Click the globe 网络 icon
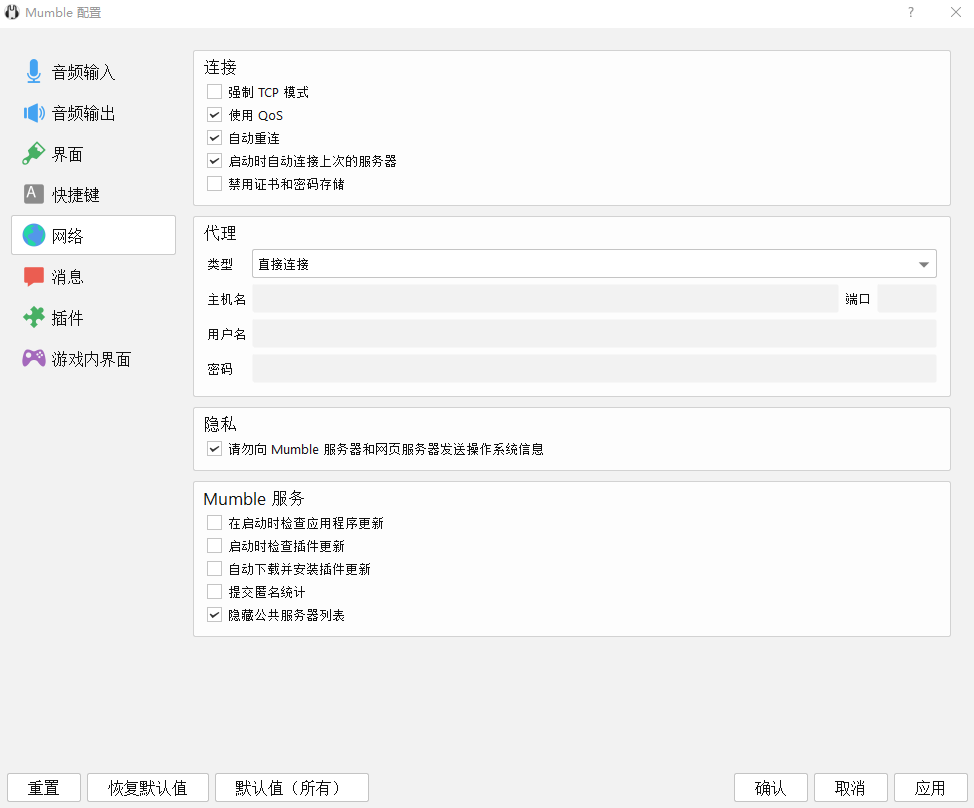 (34, 236)
